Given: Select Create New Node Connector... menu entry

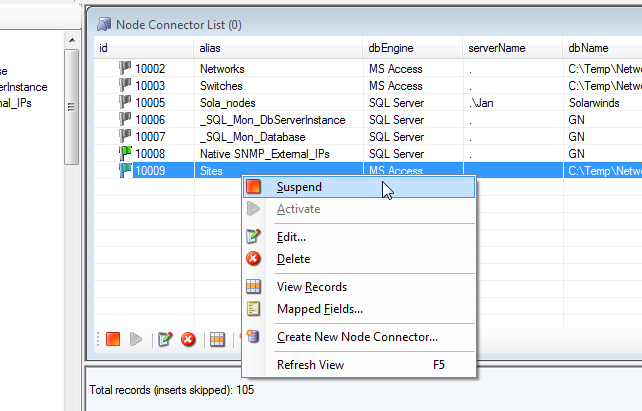Looking at the screenshot, I should click(356, 337).
